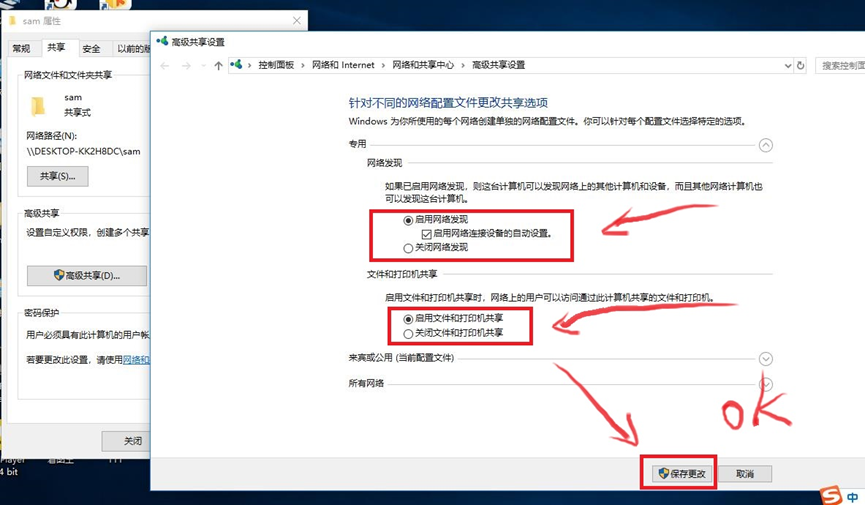Click the Sogou input method icon
This screenshot has width=865, height=505.
coord(831,495)
